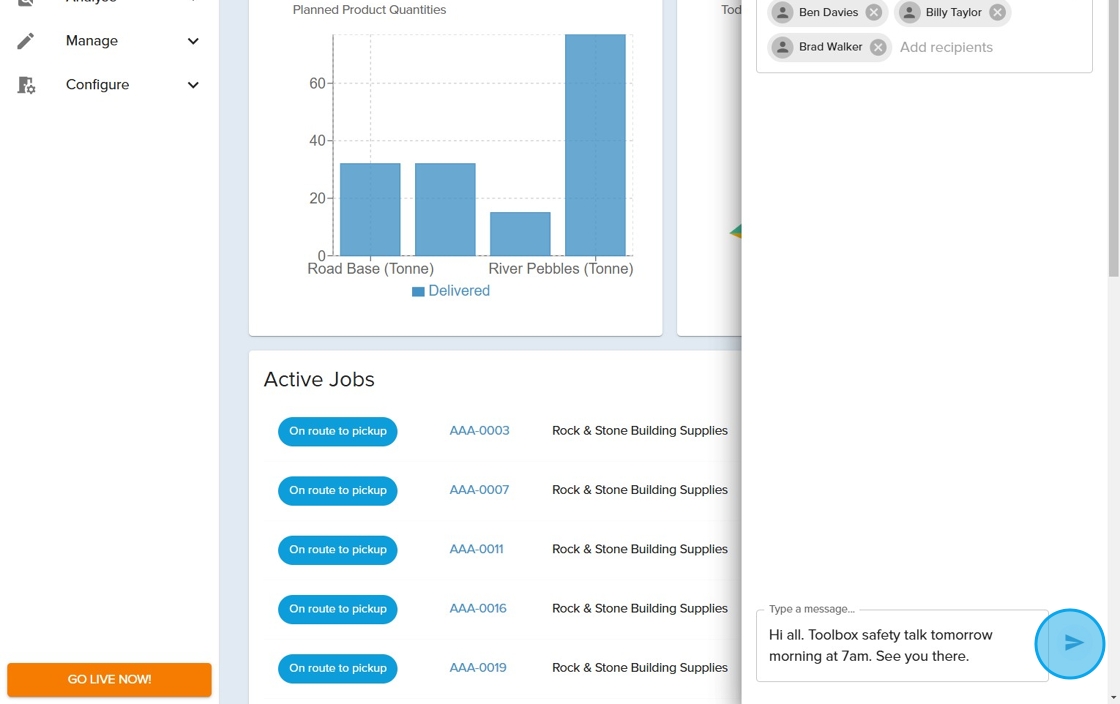Viewport: 1120px width, 704px height.
Task: Click into the message text box
Action: [900, 646]
